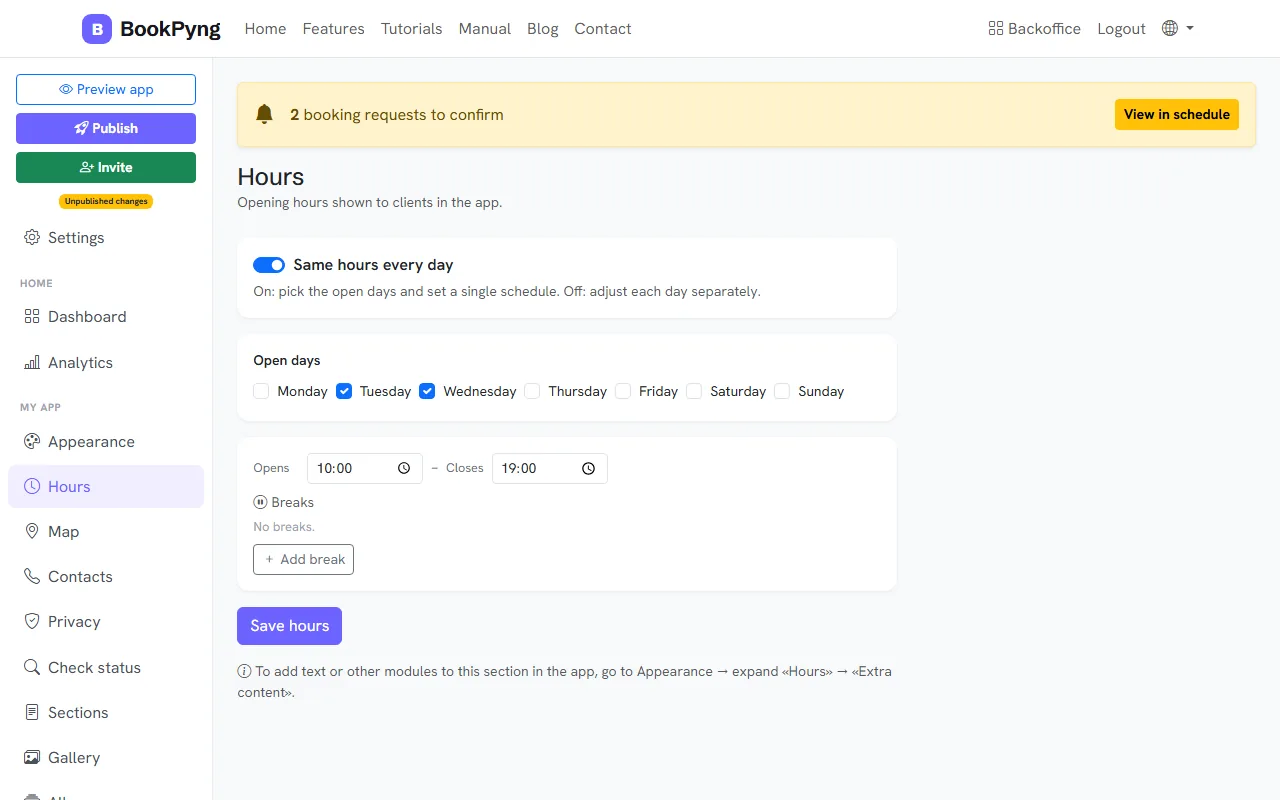Click the Analytics bar chart icon
The width and height of the screenshot is (1280, 800).
tap(32, 362)
